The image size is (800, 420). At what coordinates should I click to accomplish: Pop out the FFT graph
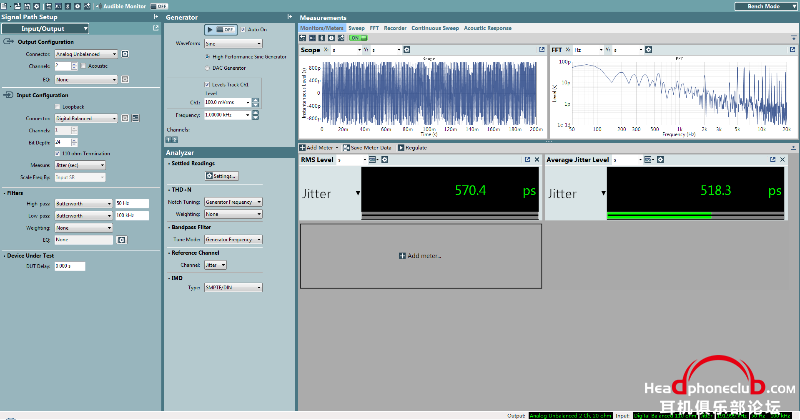coord(792,50)
